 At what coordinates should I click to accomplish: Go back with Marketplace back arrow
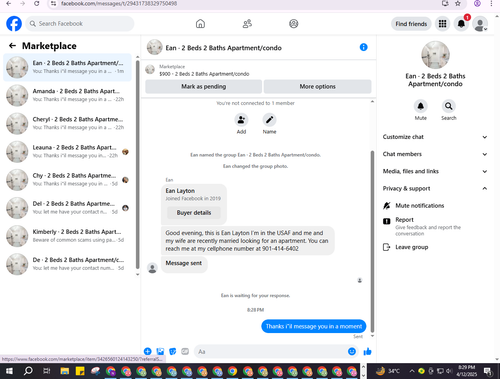[x=12, y=46]
